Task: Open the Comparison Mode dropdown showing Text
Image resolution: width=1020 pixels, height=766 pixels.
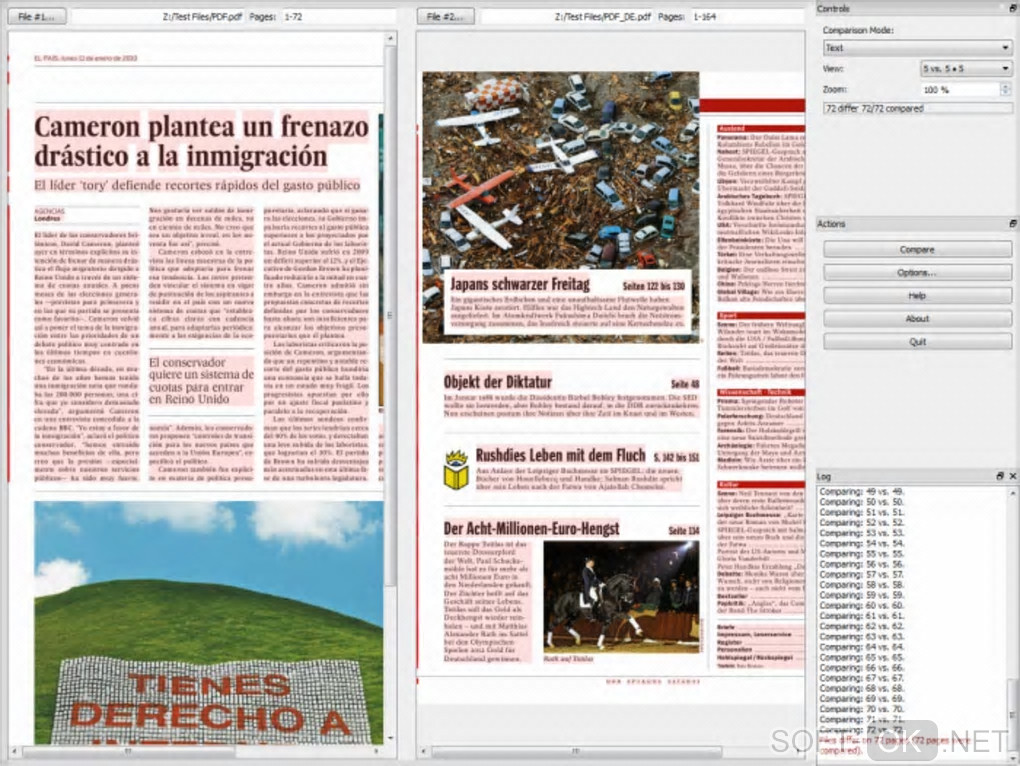Action: click(917, 48)
